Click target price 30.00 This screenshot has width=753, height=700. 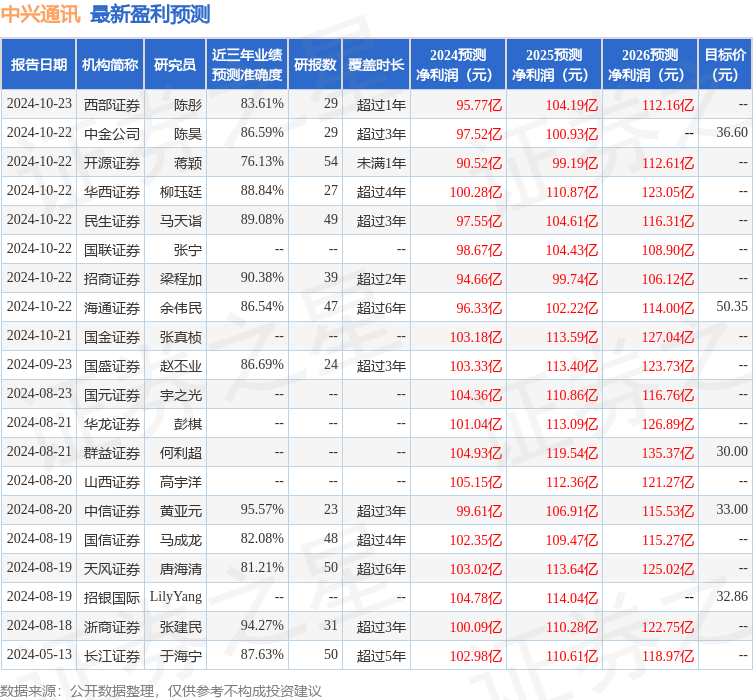(732, 452)
